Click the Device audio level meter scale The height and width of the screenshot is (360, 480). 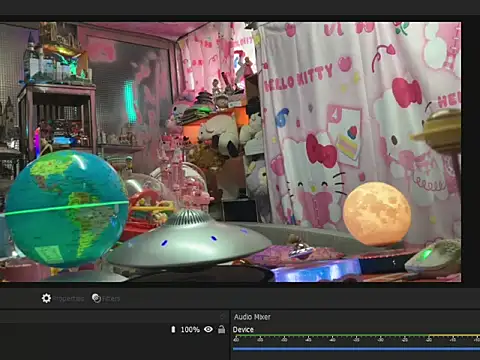pos(356,338)
